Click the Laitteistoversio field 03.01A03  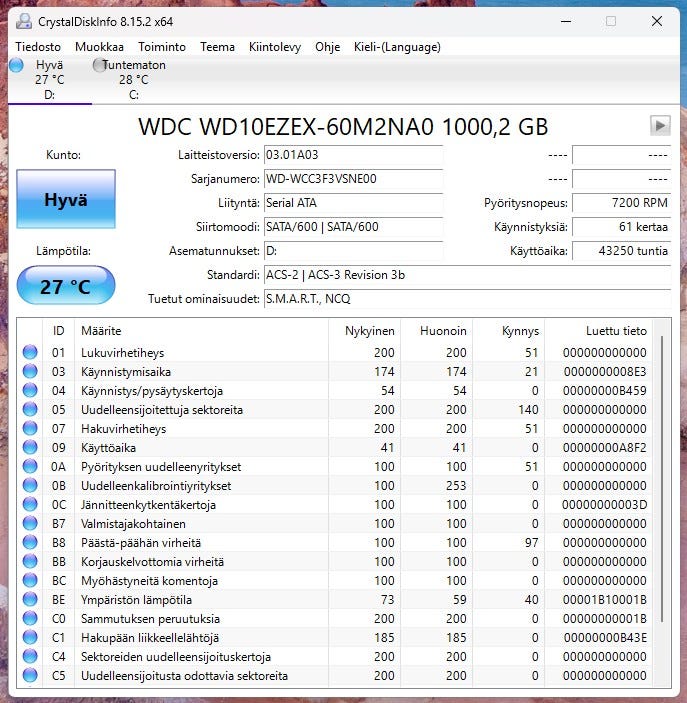(x=353, y=155)
